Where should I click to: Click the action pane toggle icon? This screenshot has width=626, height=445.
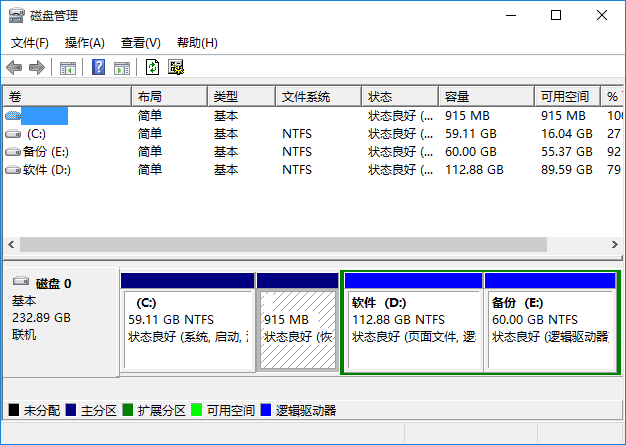coord(122,68)
